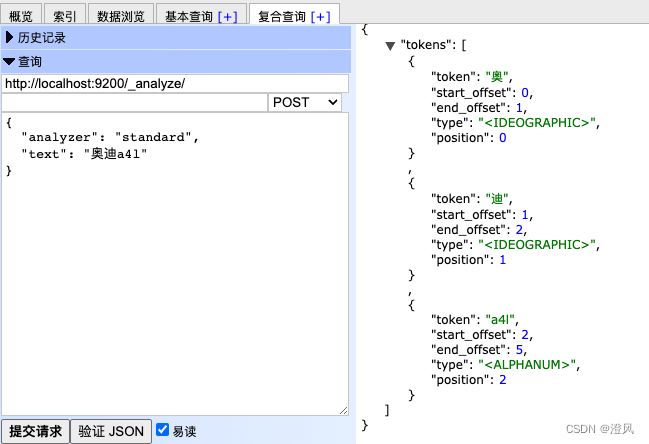Click the "end_offset": 2 value
Screen dimensions: 649x444
(519, 230)
